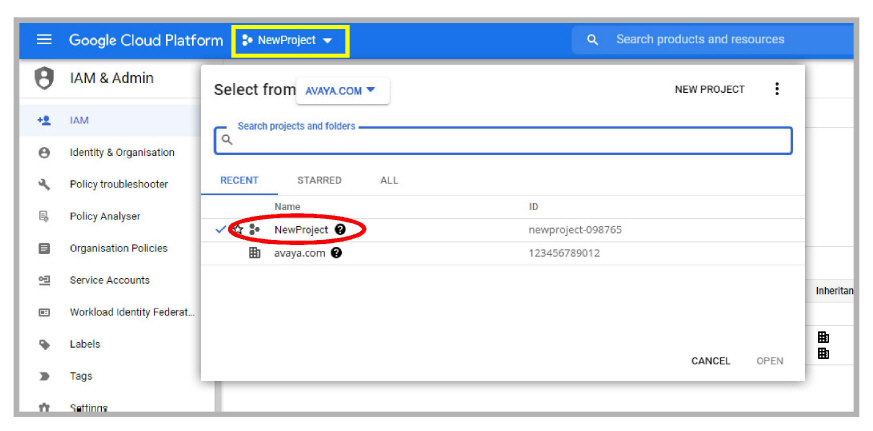The image size is (873, 431).
Task: Select the avaya.com organisation row
Action: [503, 253]
